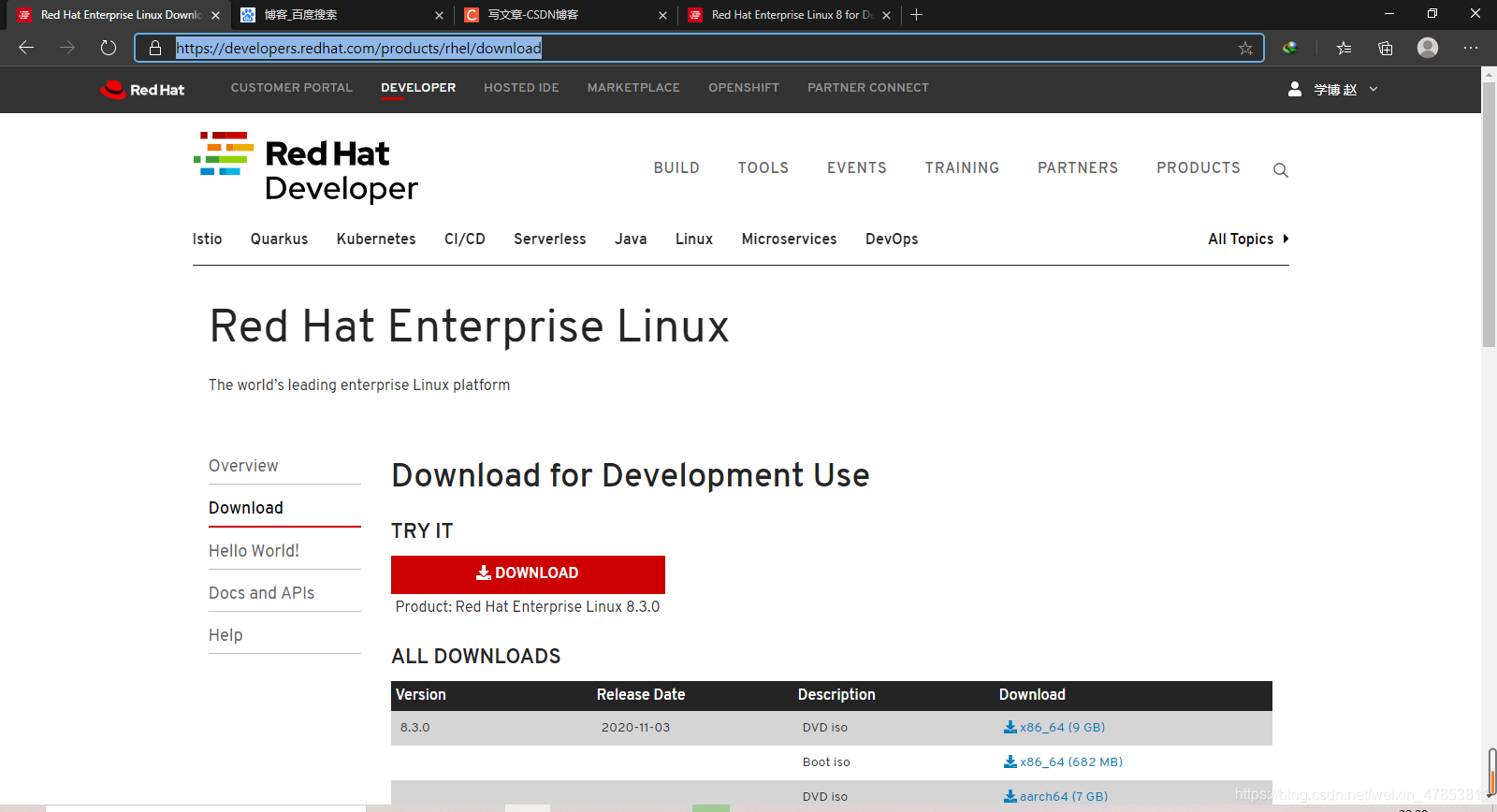Click the browser forward arrow

click(67, 48)
